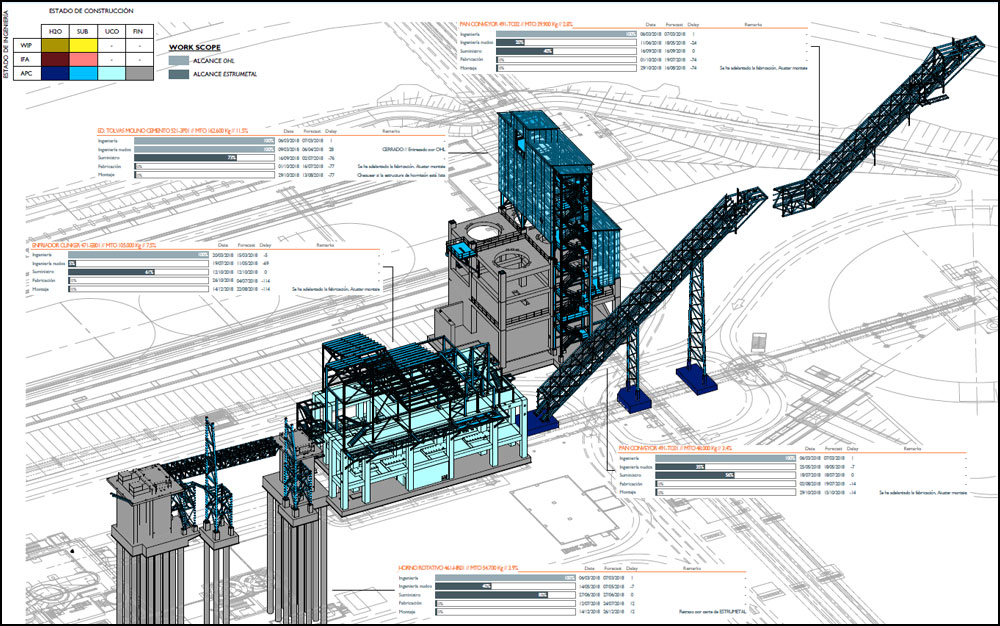Select the dark blue APC / H2O swatch

[x=55, y=73]
